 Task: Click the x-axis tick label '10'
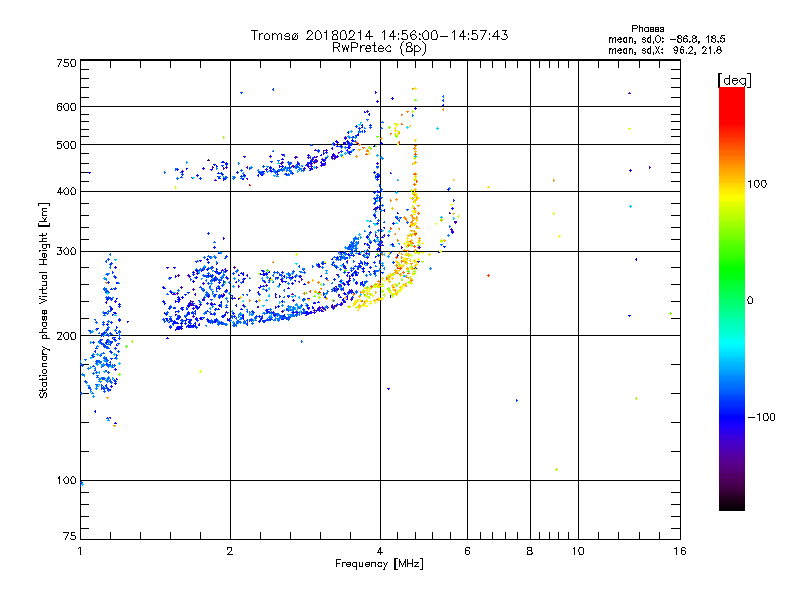coord(578,551)
